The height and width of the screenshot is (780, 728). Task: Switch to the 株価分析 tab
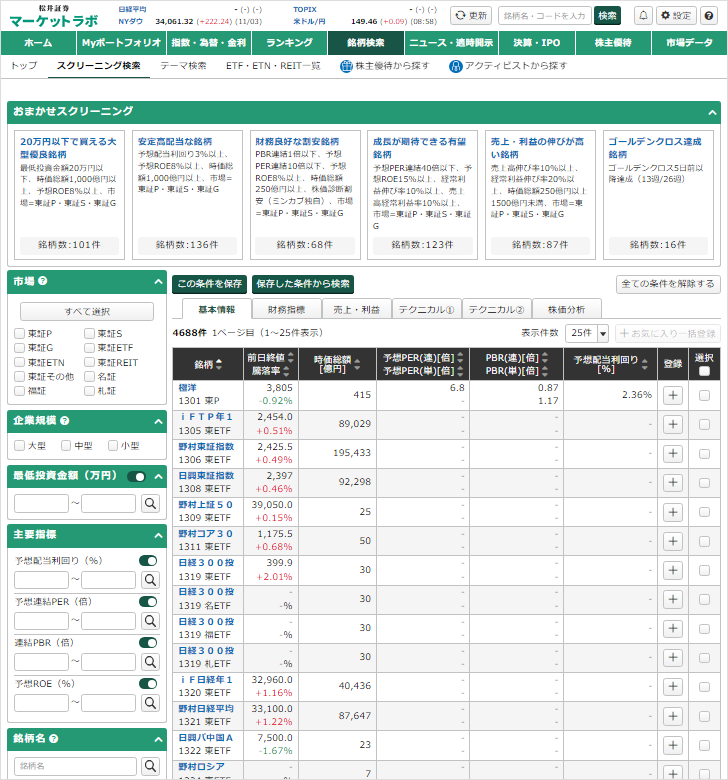tap(566, 309)
